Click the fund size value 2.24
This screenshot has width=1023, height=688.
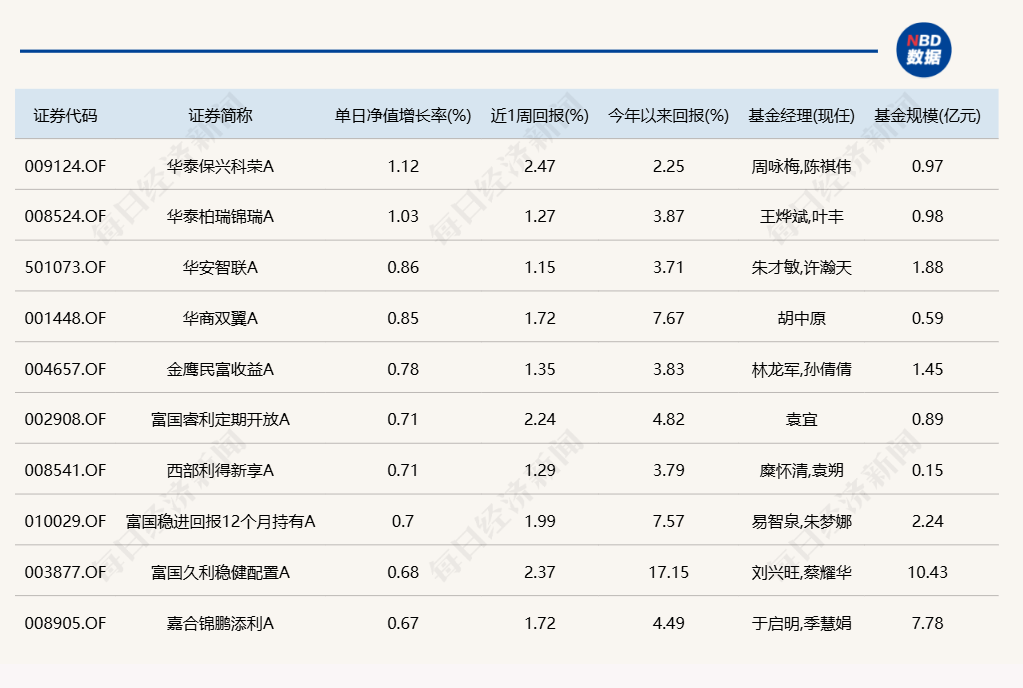tap(927, 521)
